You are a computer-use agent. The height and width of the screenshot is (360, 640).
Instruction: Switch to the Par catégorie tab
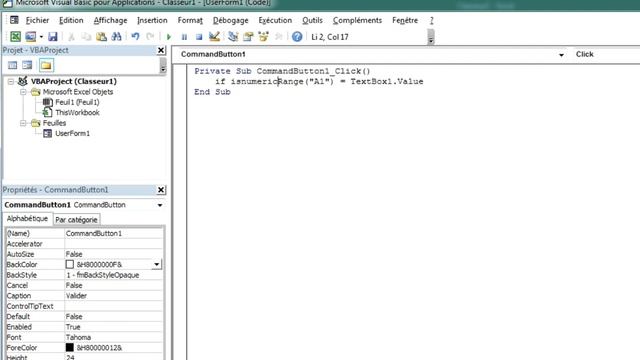click(76, 220)
